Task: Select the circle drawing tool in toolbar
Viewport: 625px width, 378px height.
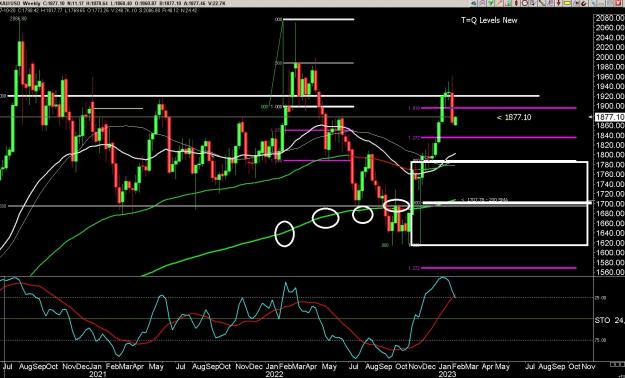Action: [525, 3]
